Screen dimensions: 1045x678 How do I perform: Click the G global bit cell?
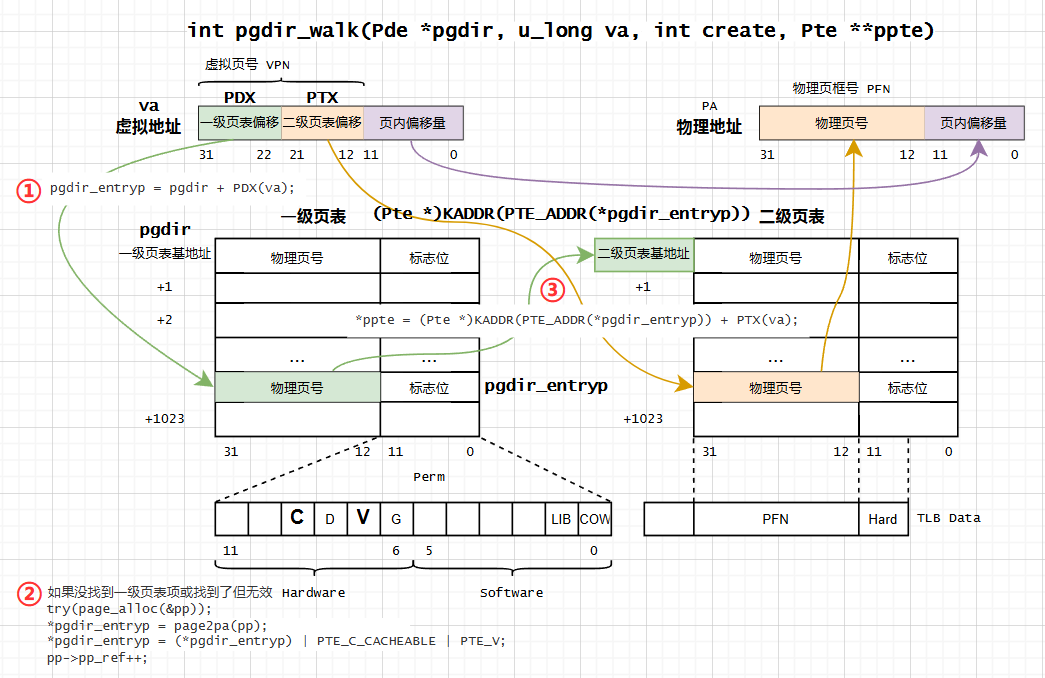(x=396, y=518)
